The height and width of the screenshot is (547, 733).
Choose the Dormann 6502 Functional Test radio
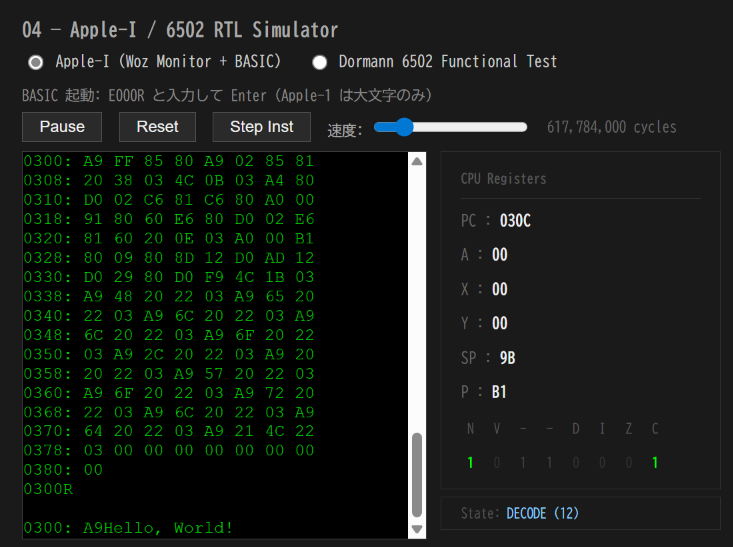tap(320, 62)
